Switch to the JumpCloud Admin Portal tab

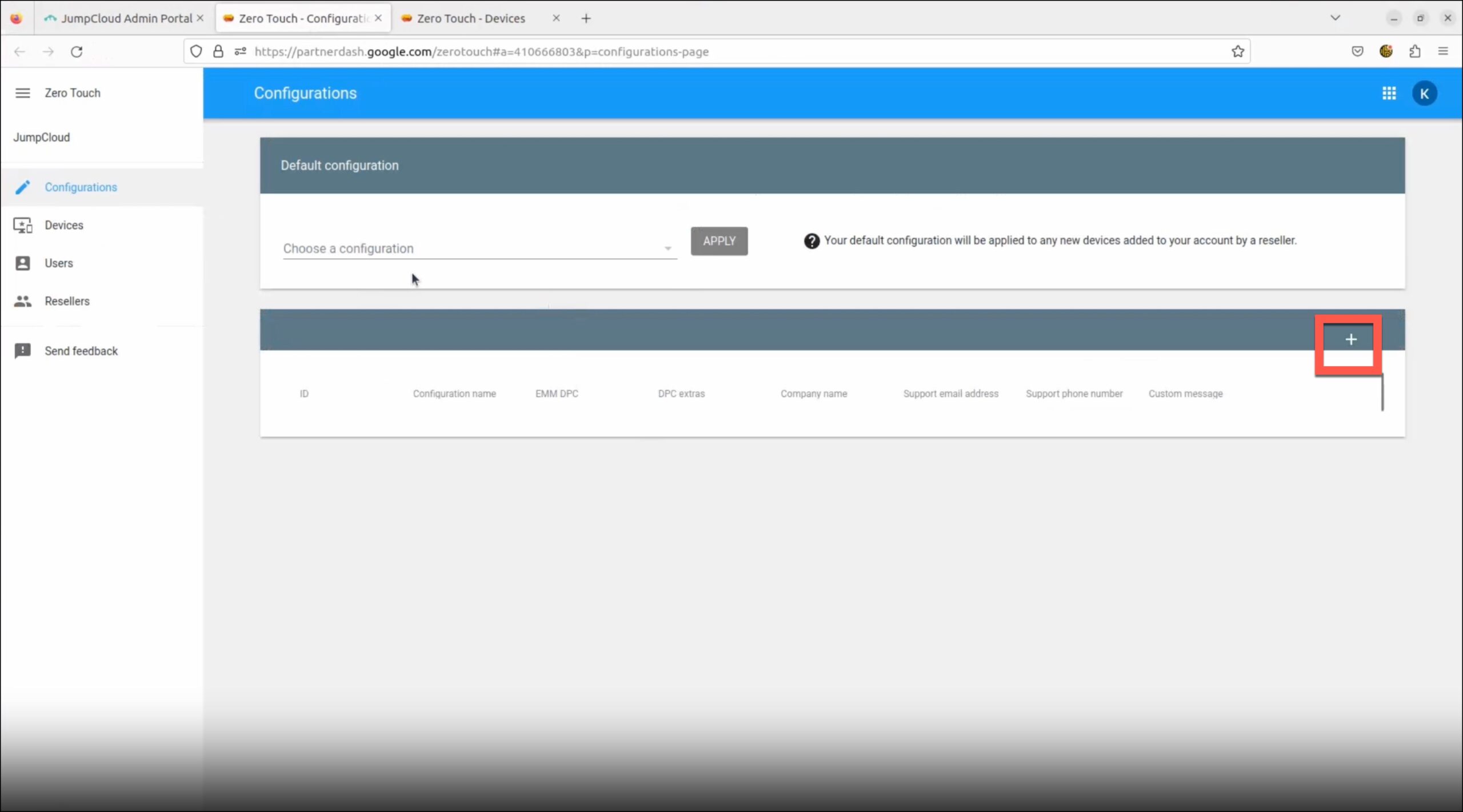click(x=126, y=18)
